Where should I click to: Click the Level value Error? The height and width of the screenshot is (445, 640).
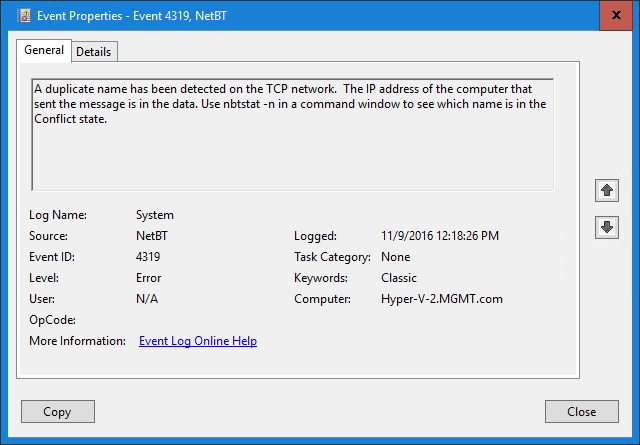pyautogui.click(x=148, y=278)
